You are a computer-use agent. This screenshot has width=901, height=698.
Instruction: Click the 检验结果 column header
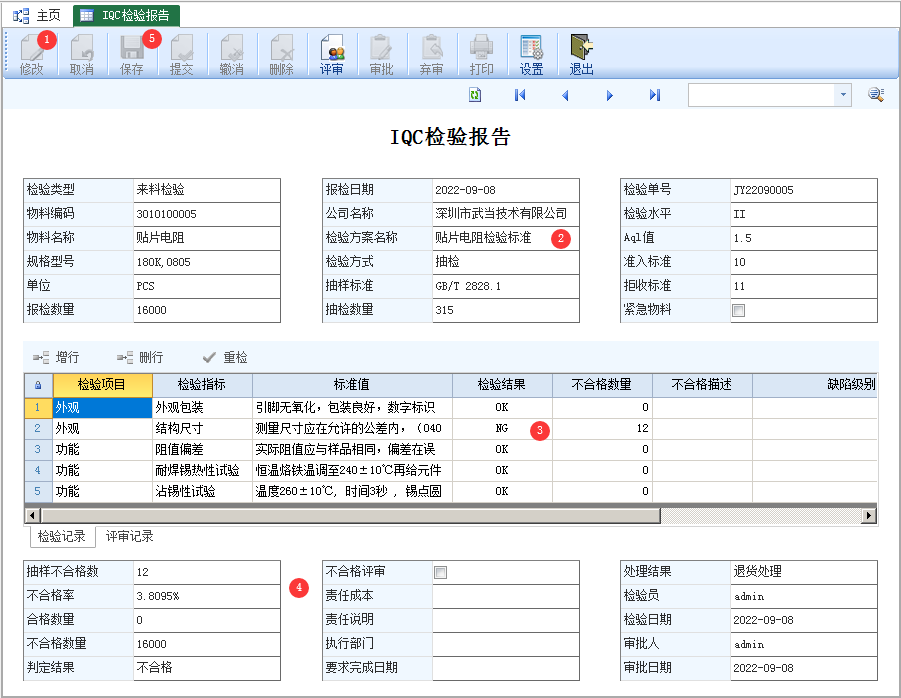pos(502,385)
